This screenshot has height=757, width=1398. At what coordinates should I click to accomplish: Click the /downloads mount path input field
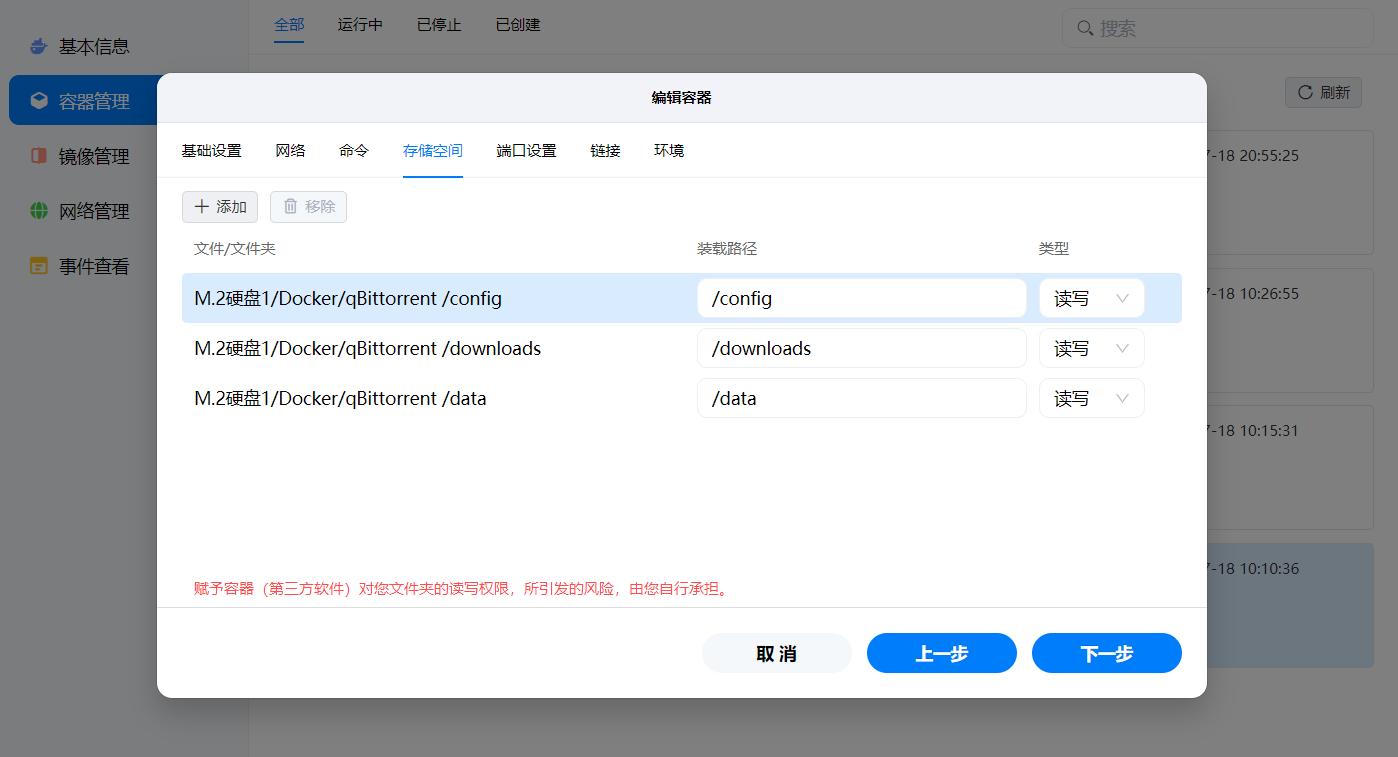pyautogui.click(x=861, y=347)
